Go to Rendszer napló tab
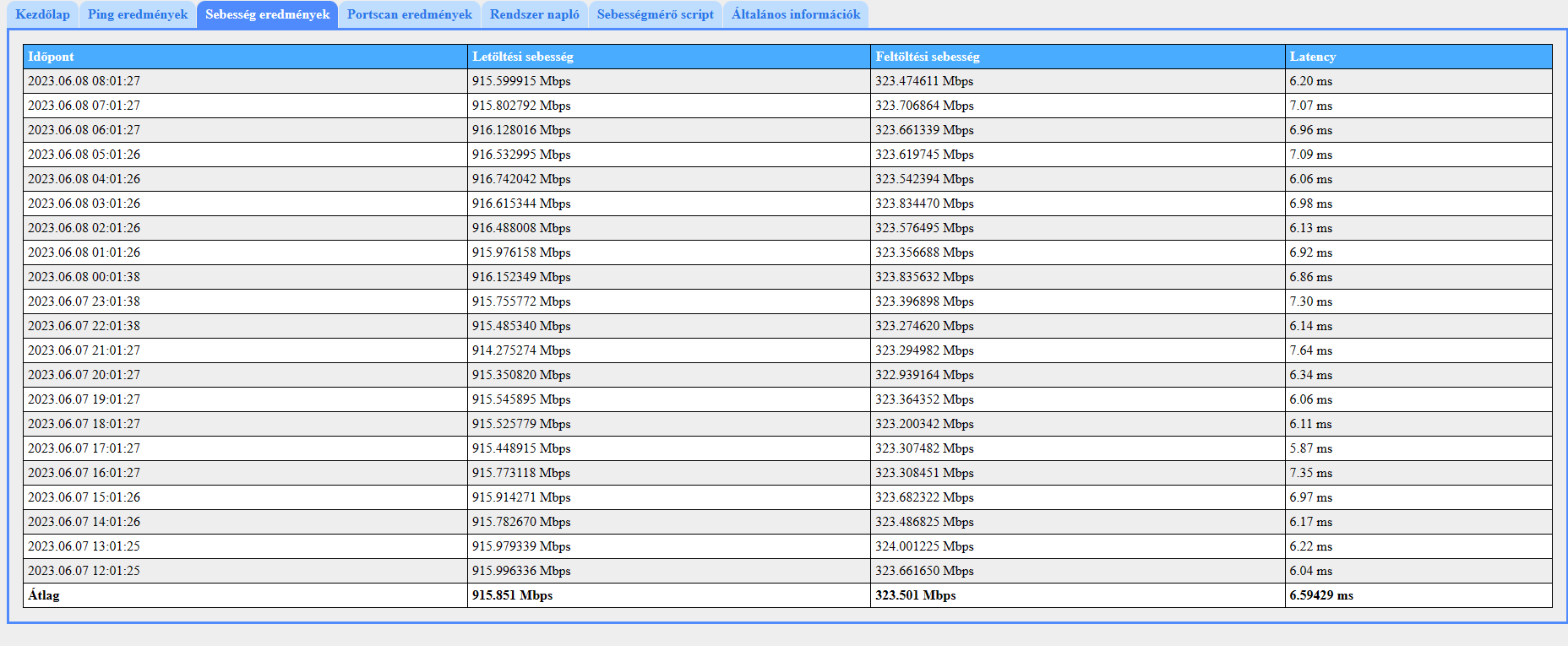This screenshot has height=646, width=1568. pos(535,14)
